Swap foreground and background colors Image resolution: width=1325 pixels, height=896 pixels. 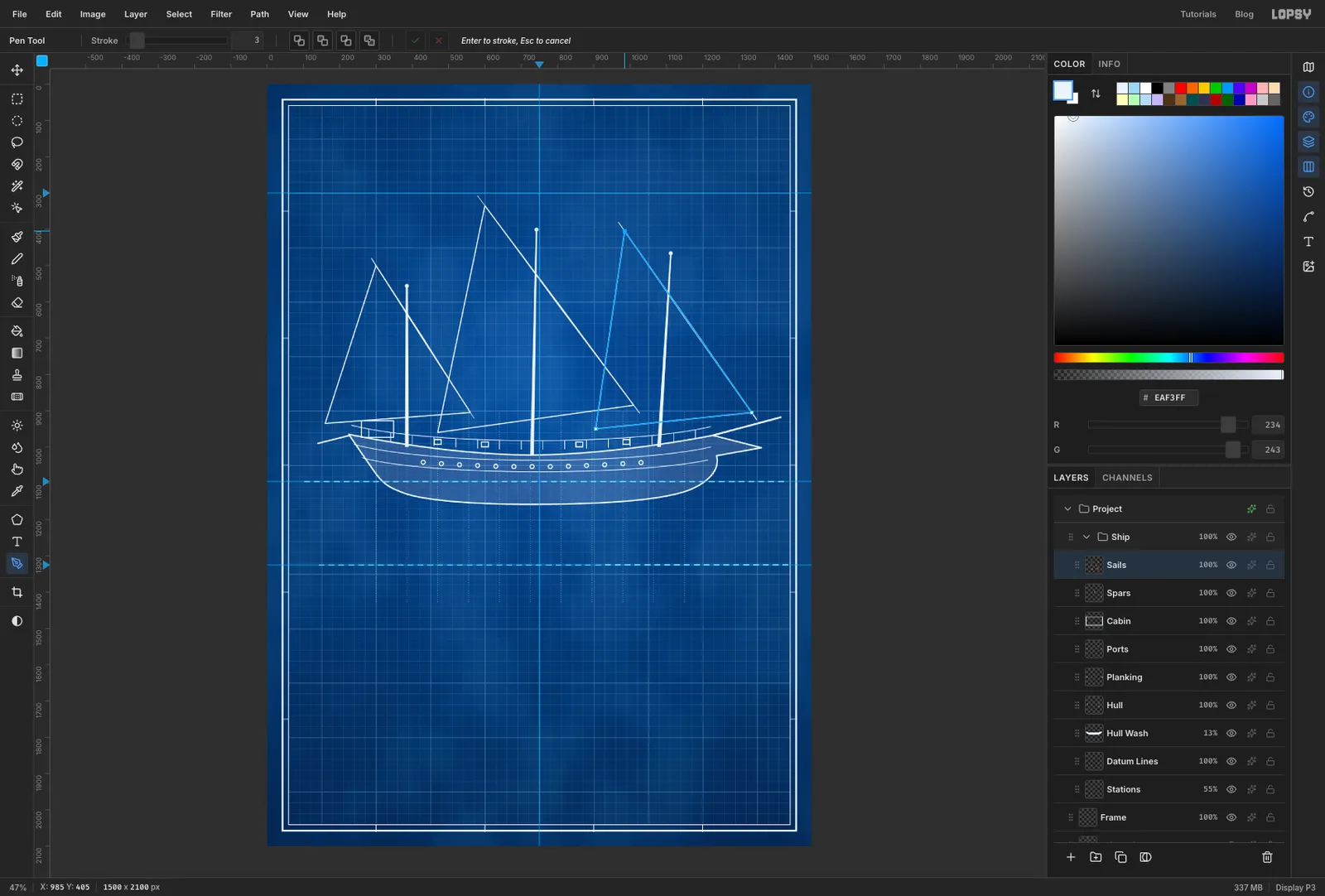click(1096, 94)
